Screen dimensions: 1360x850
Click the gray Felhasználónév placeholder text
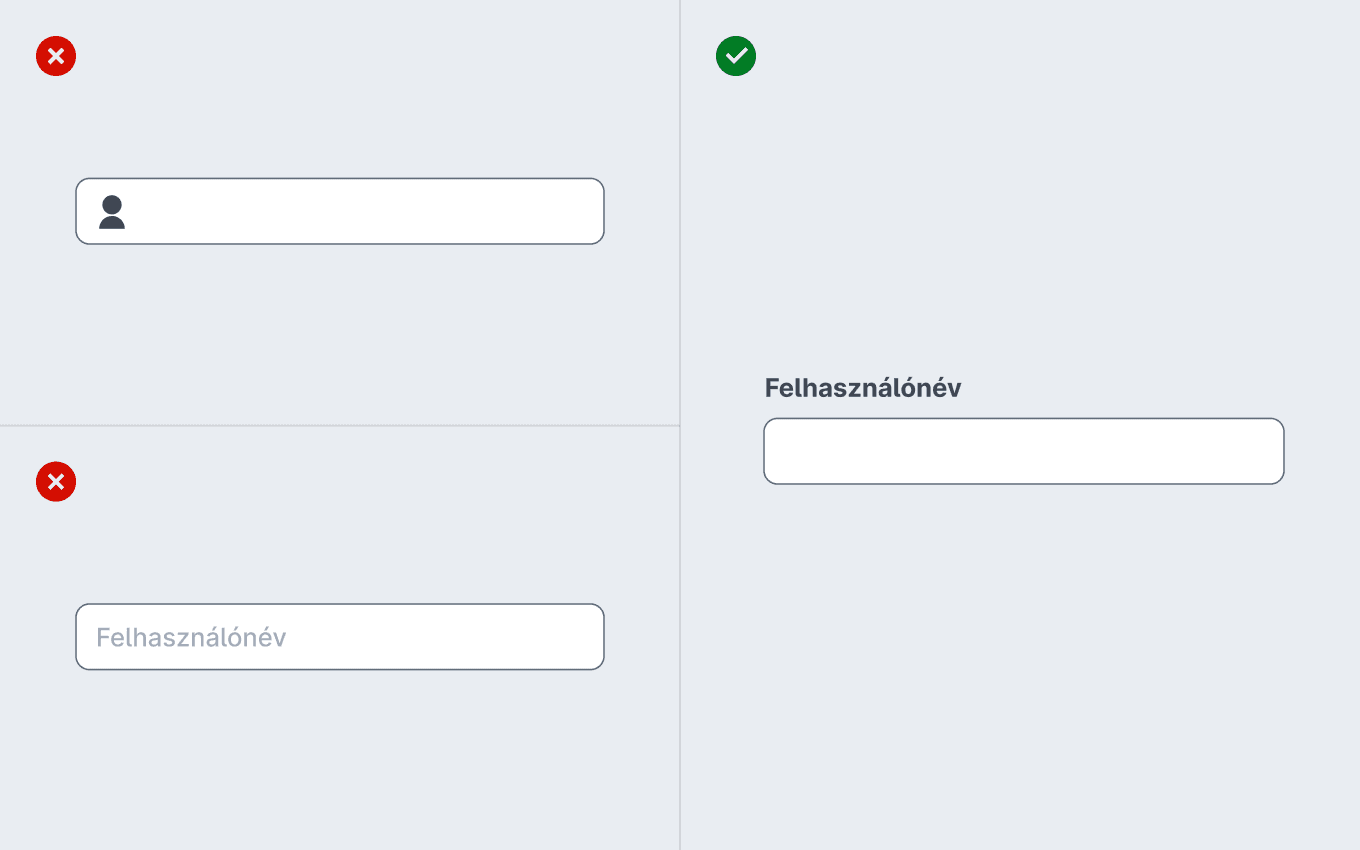tap(191, 637)
